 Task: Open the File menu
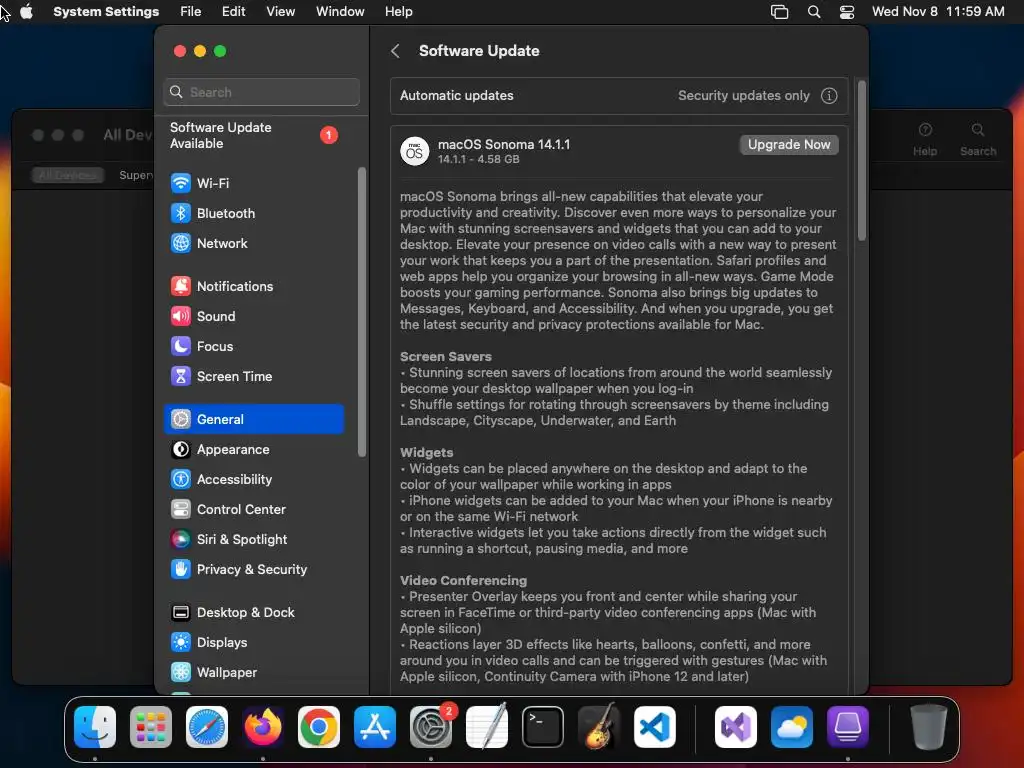click(x=191, y=12)
